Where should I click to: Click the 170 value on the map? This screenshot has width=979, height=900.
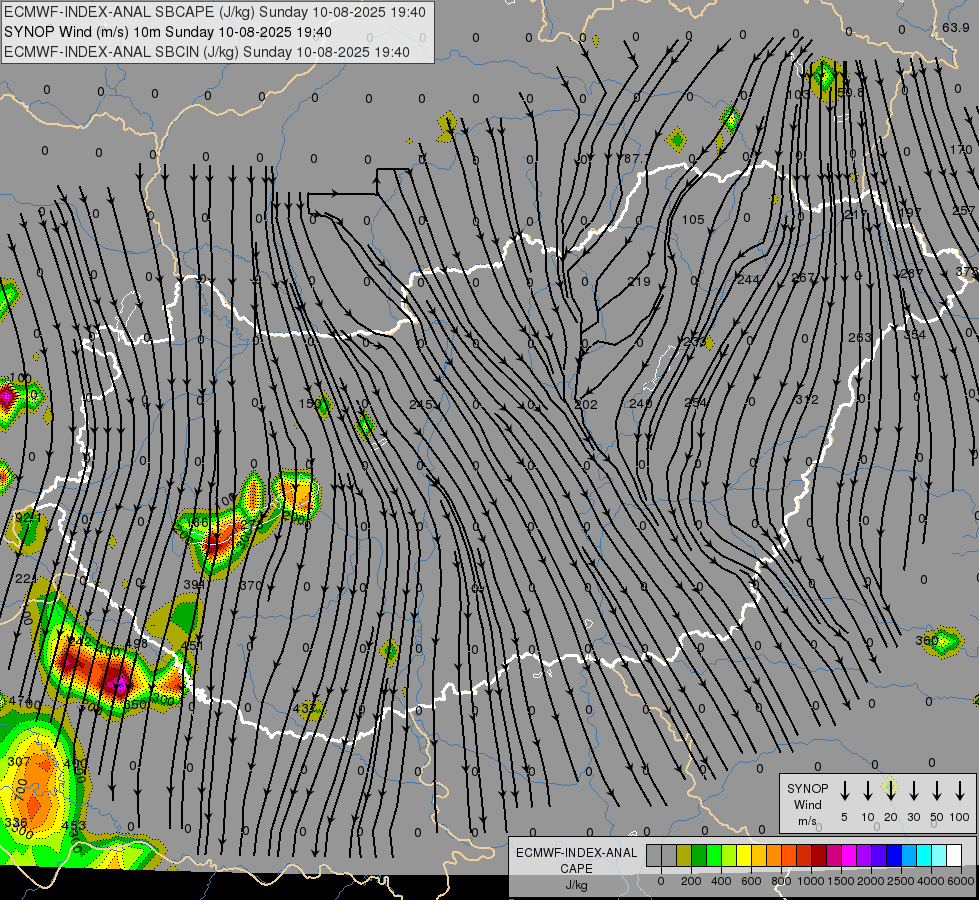click(x=961, y=150)
